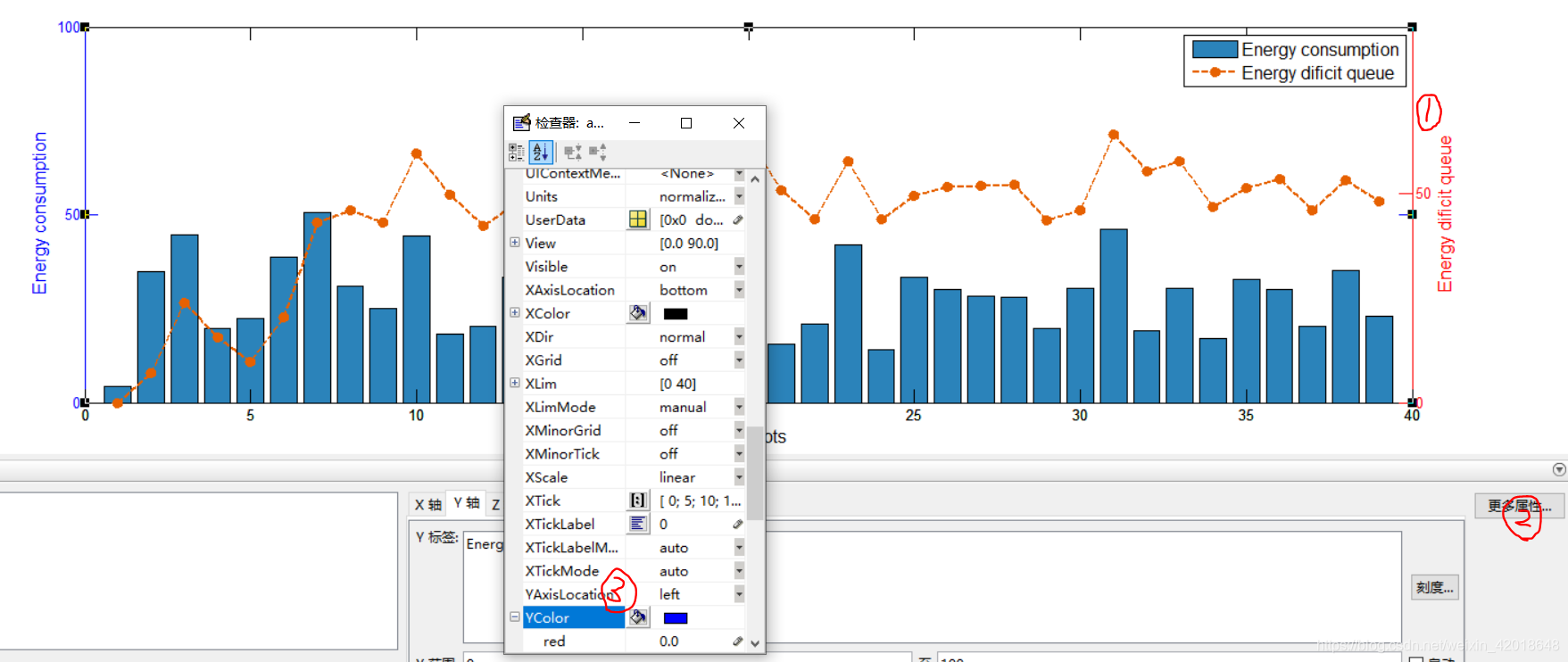
Task: Open the XTickMode dropdown arrow
Action: click(739, 571)
